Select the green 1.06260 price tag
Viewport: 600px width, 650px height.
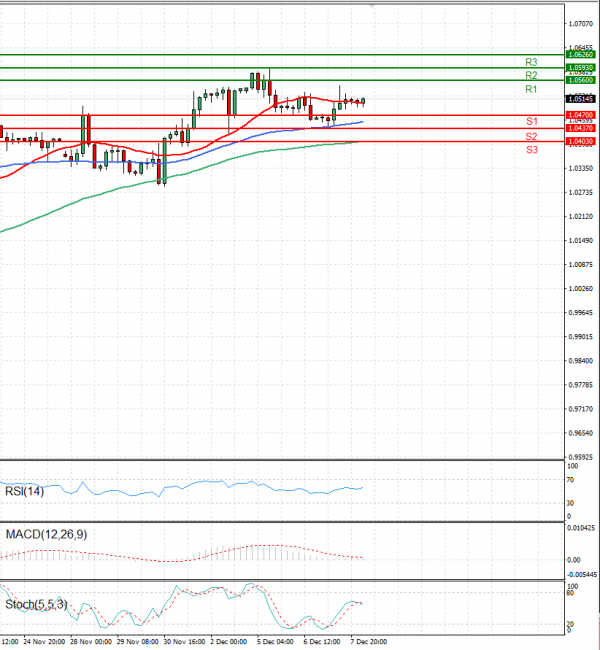click(x=581, y=55)
